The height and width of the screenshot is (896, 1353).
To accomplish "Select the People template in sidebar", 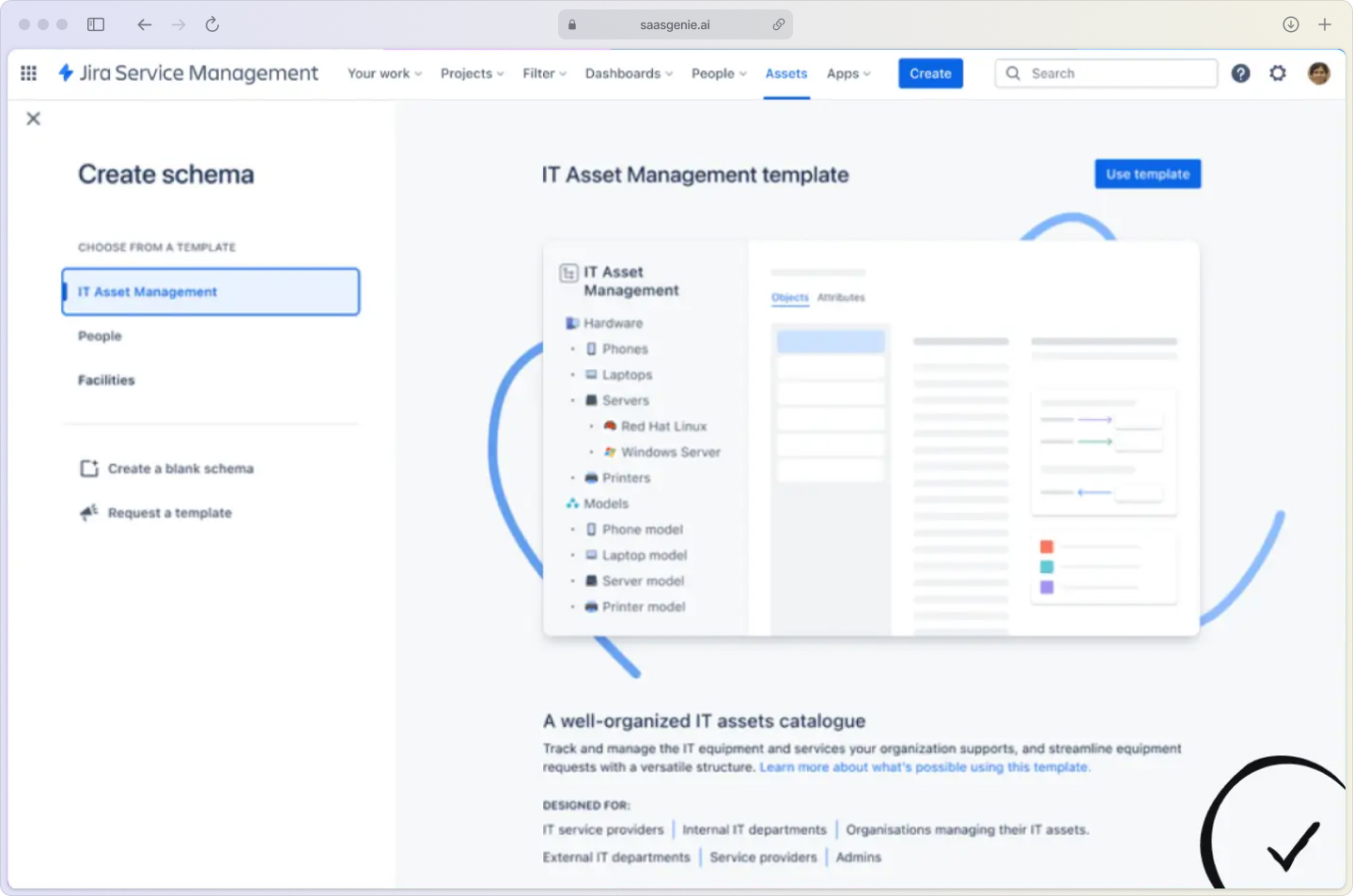I will click(x=100, y=336).
